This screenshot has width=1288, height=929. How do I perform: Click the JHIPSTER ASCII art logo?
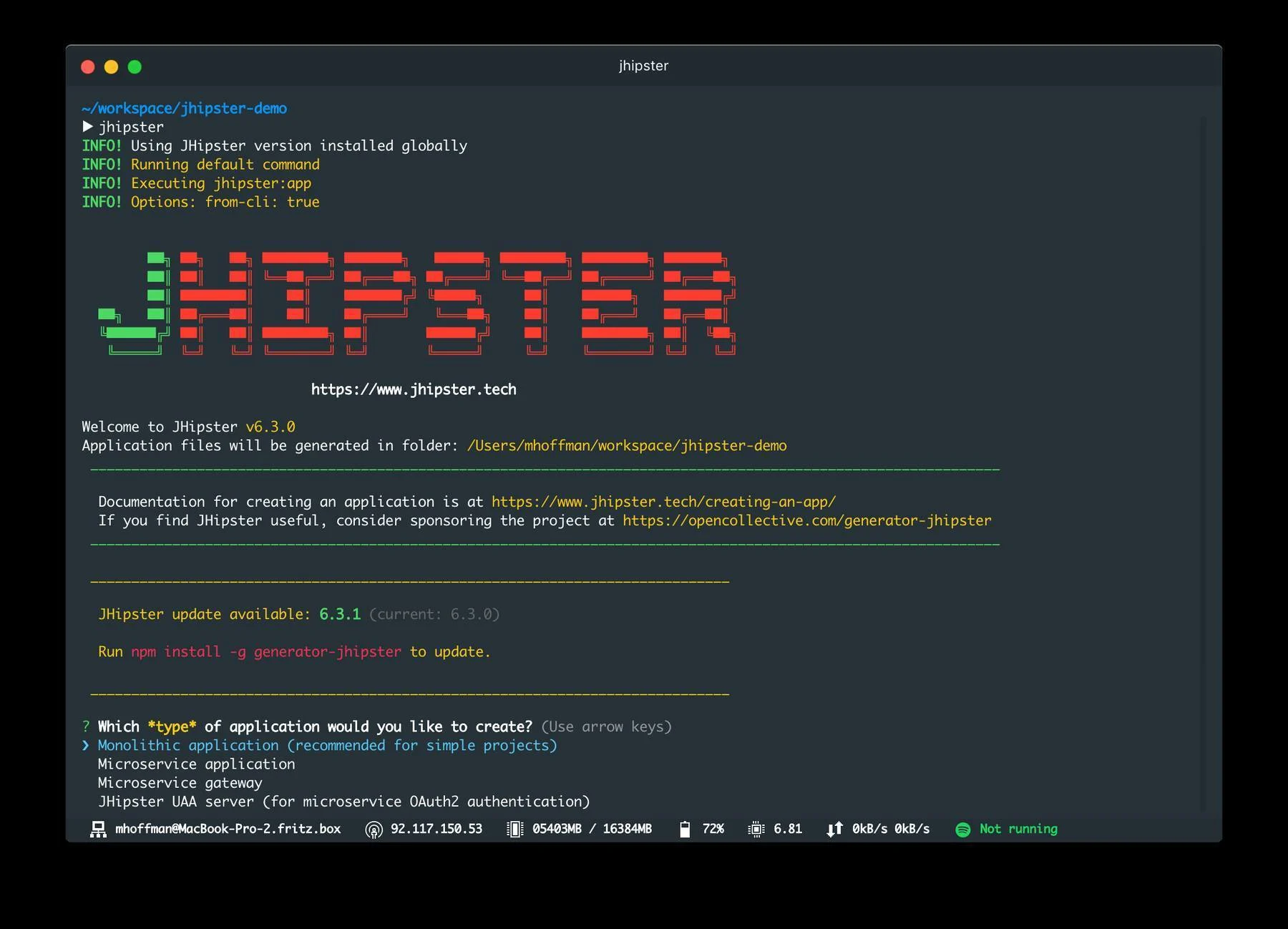pos(416,303)
